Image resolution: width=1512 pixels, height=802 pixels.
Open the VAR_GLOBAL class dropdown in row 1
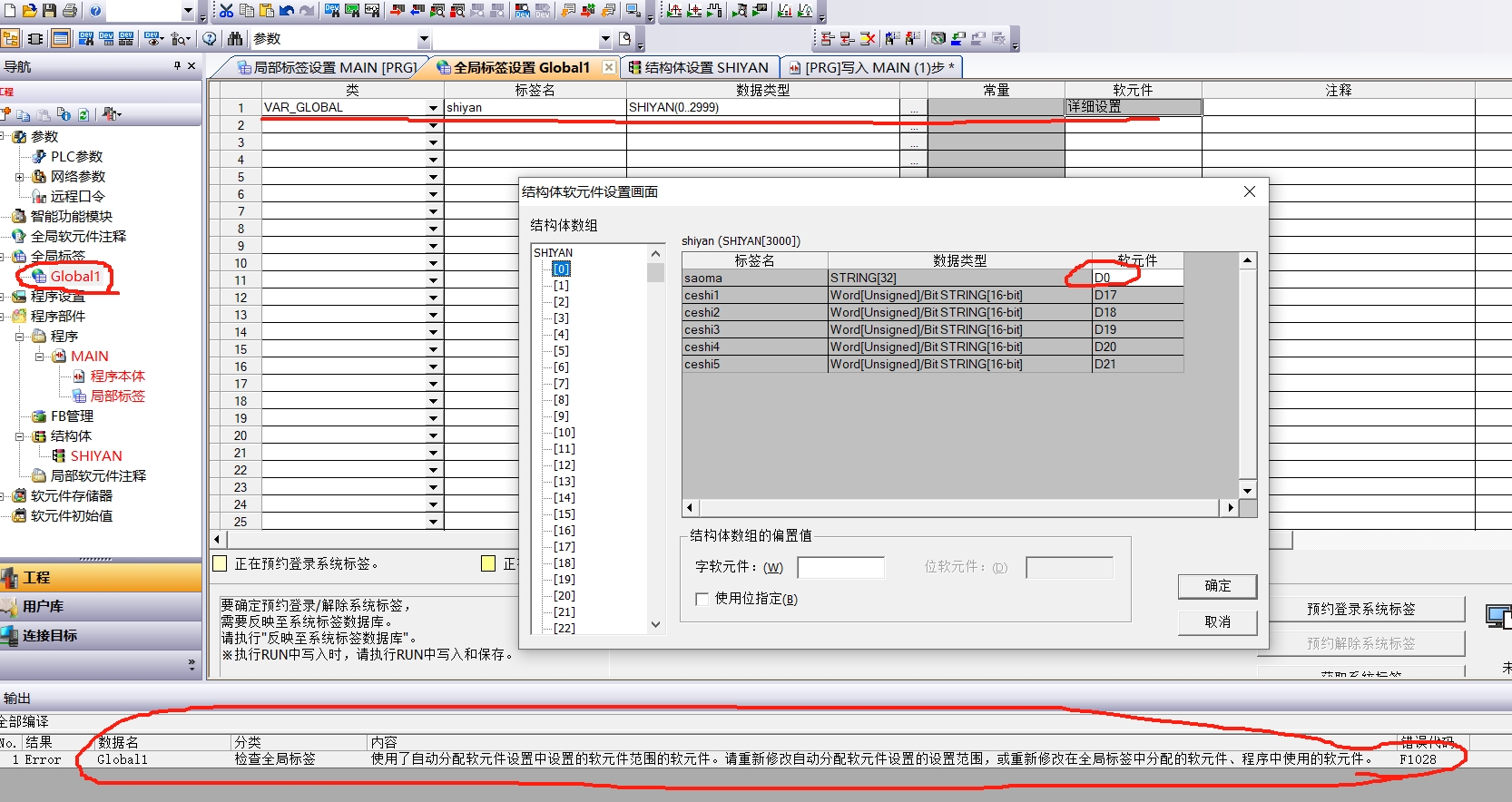[x=433, y=108]
